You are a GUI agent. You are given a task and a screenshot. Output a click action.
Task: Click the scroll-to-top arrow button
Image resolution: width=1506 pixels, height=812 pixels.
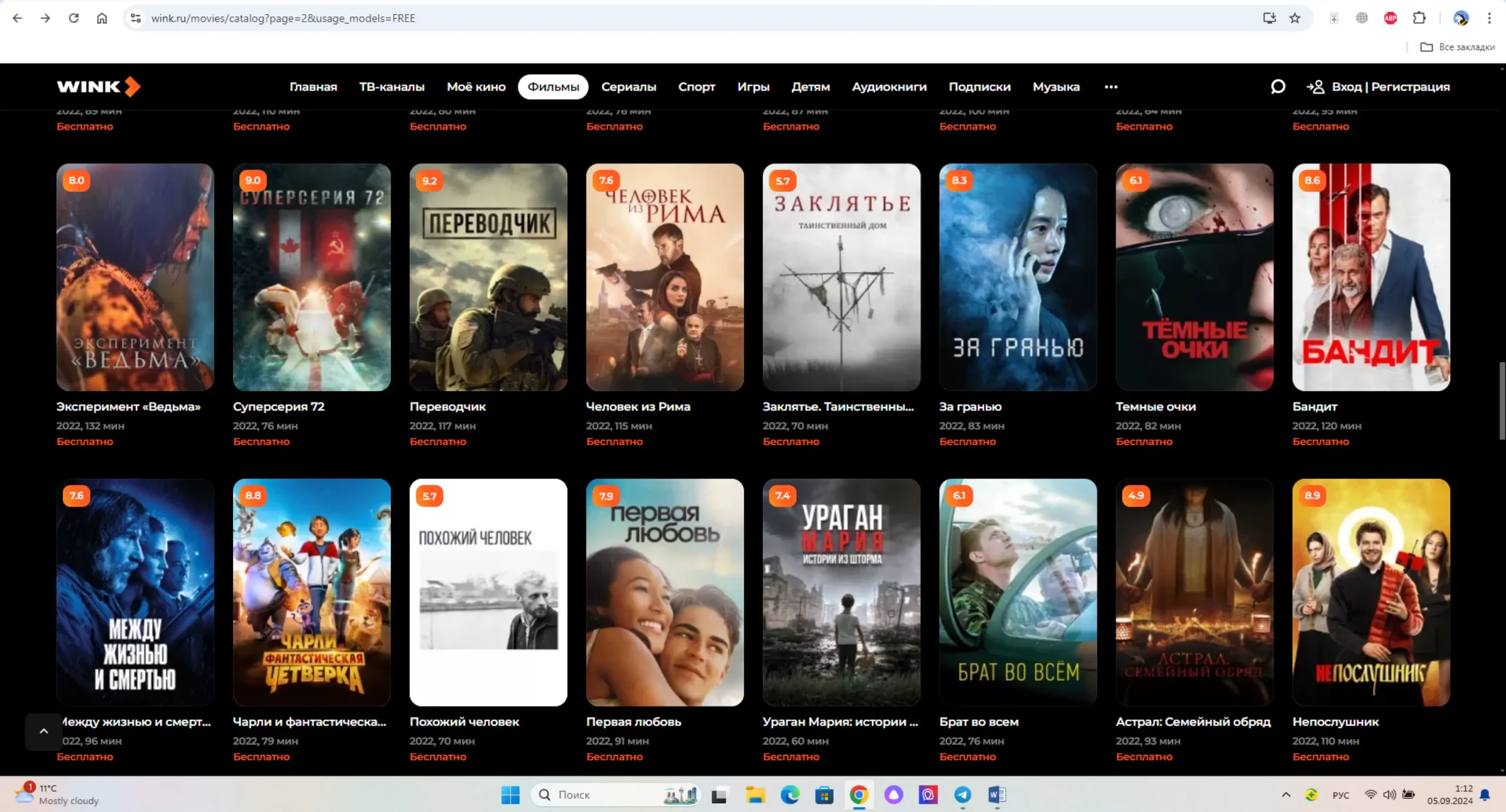pyautogui.click(x=44, y=731)
